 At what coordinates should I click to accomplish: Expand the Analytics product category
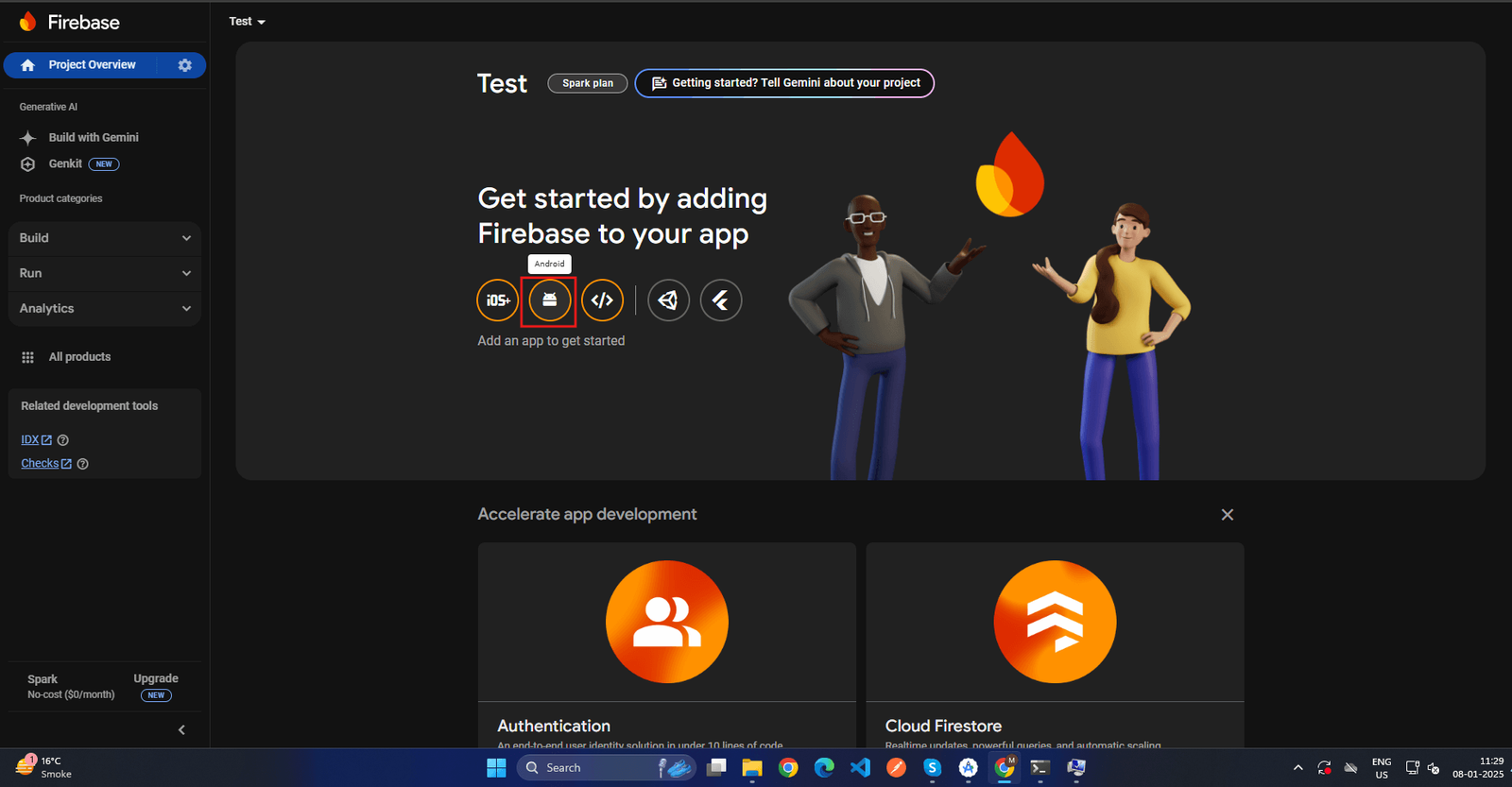tap(104, 309)
